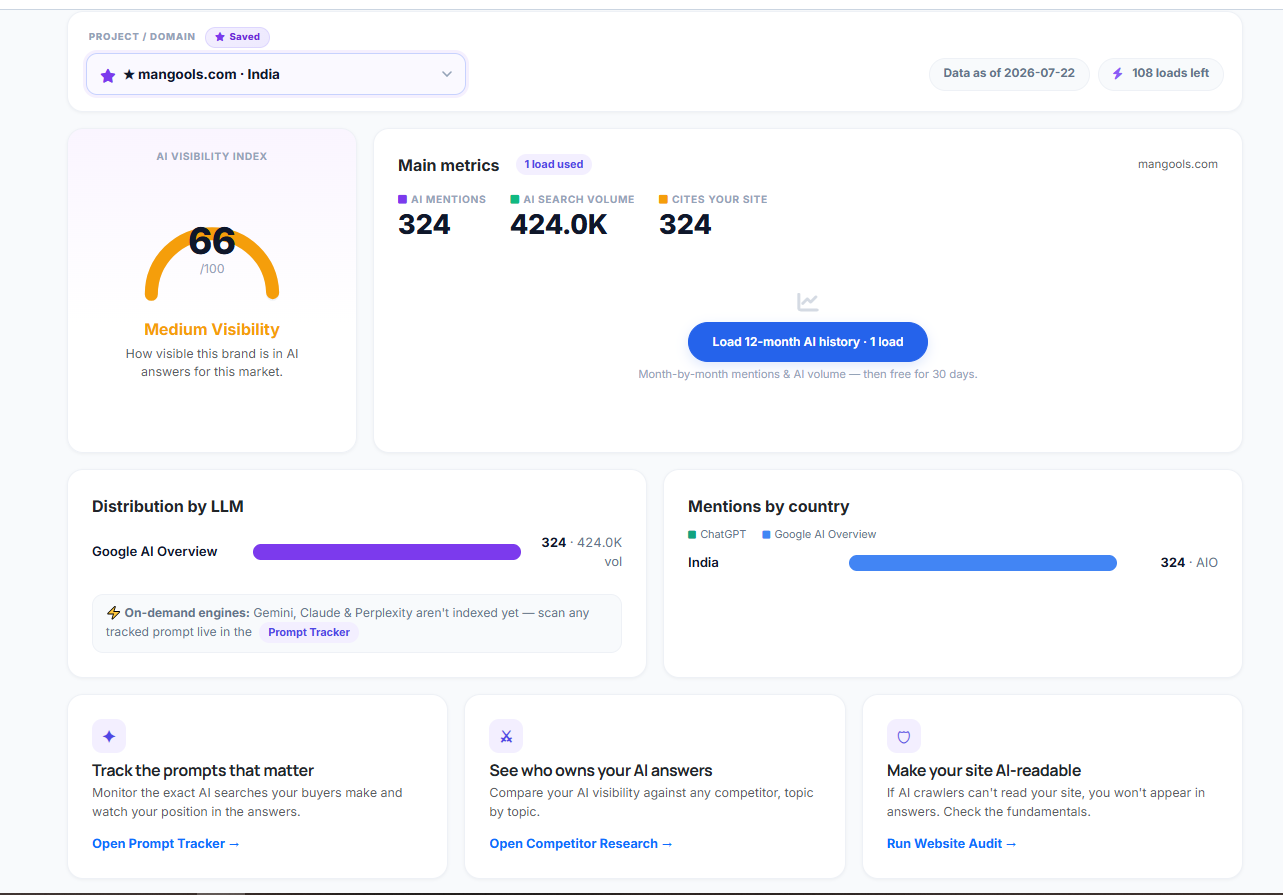The height and width of the screenshot is (895, 1283).
Task: Open the Prompt Tracker chip link
Action: (x=309, y=632)
